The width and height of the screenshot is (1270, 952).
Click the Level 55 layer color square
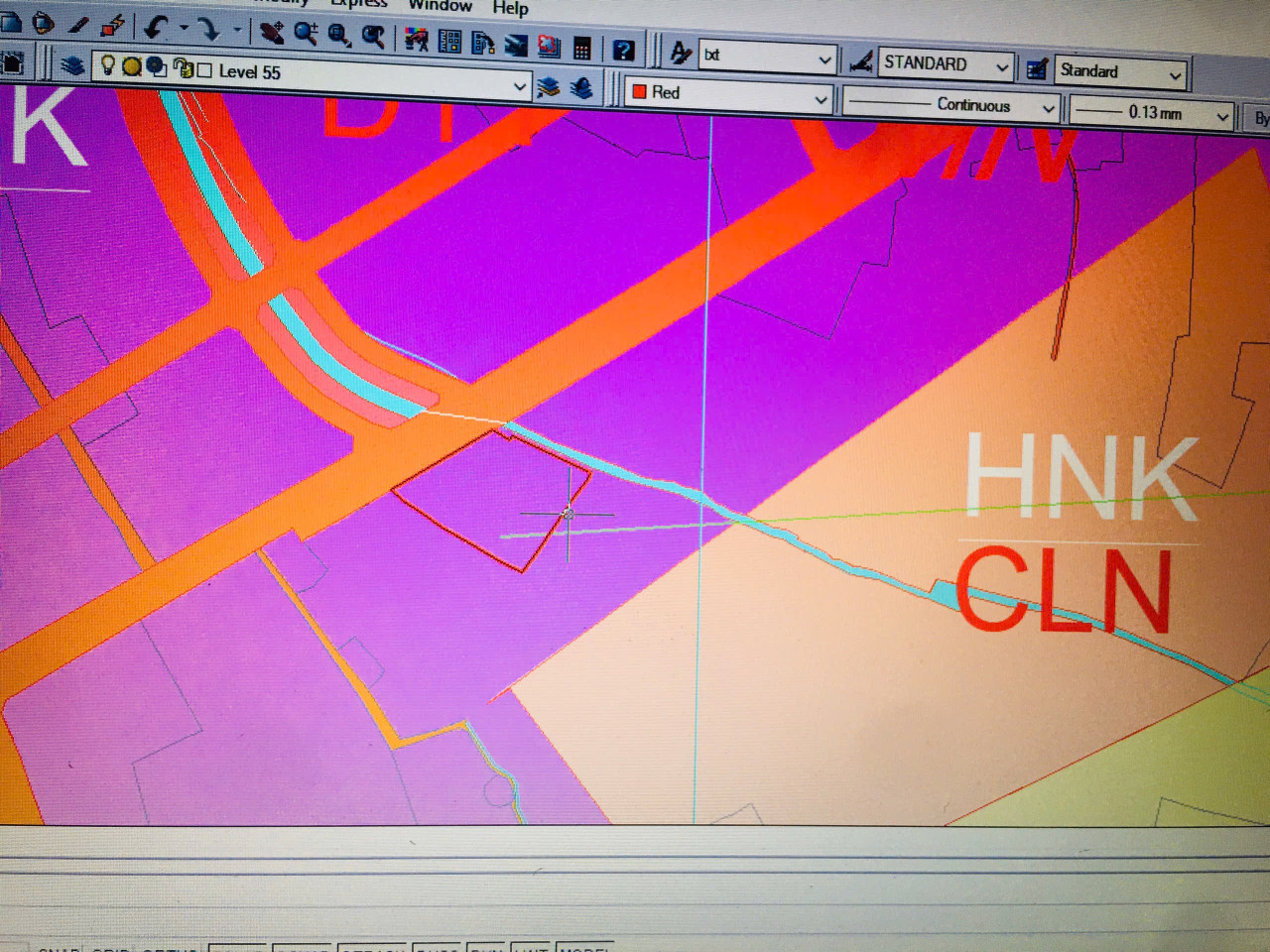[x=204, y=70]
